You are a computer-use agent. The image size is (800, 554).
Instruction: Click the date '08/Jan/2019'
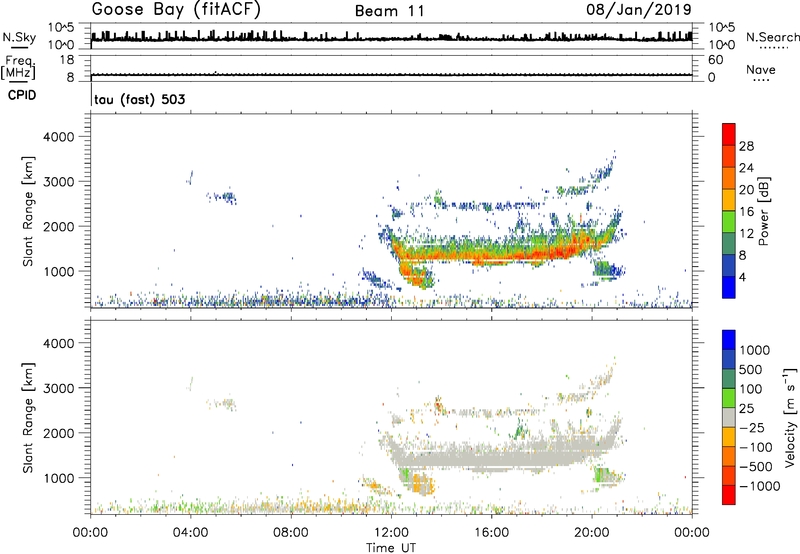tap(639, 9)
